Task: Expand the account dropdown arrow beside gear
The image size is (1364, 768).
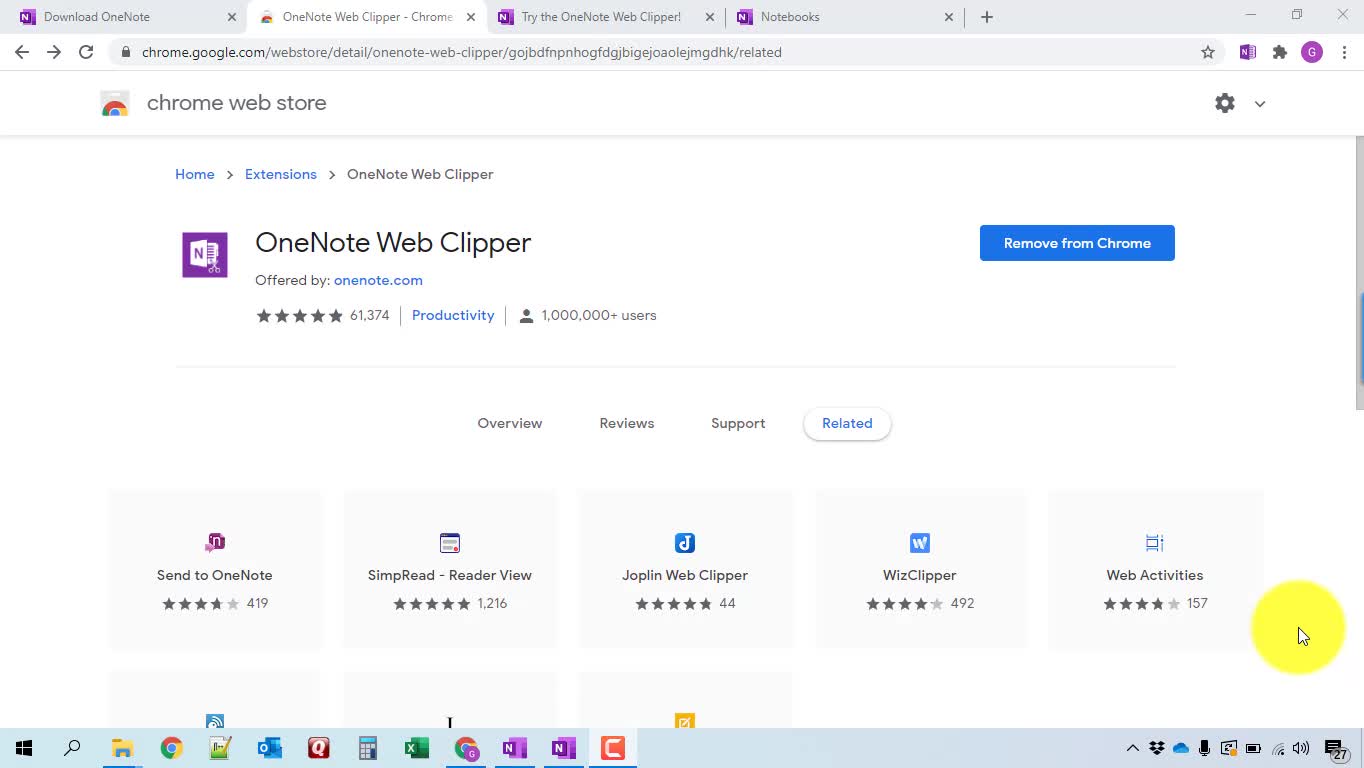Action: pyautogui.click(x=1259, y=104)
